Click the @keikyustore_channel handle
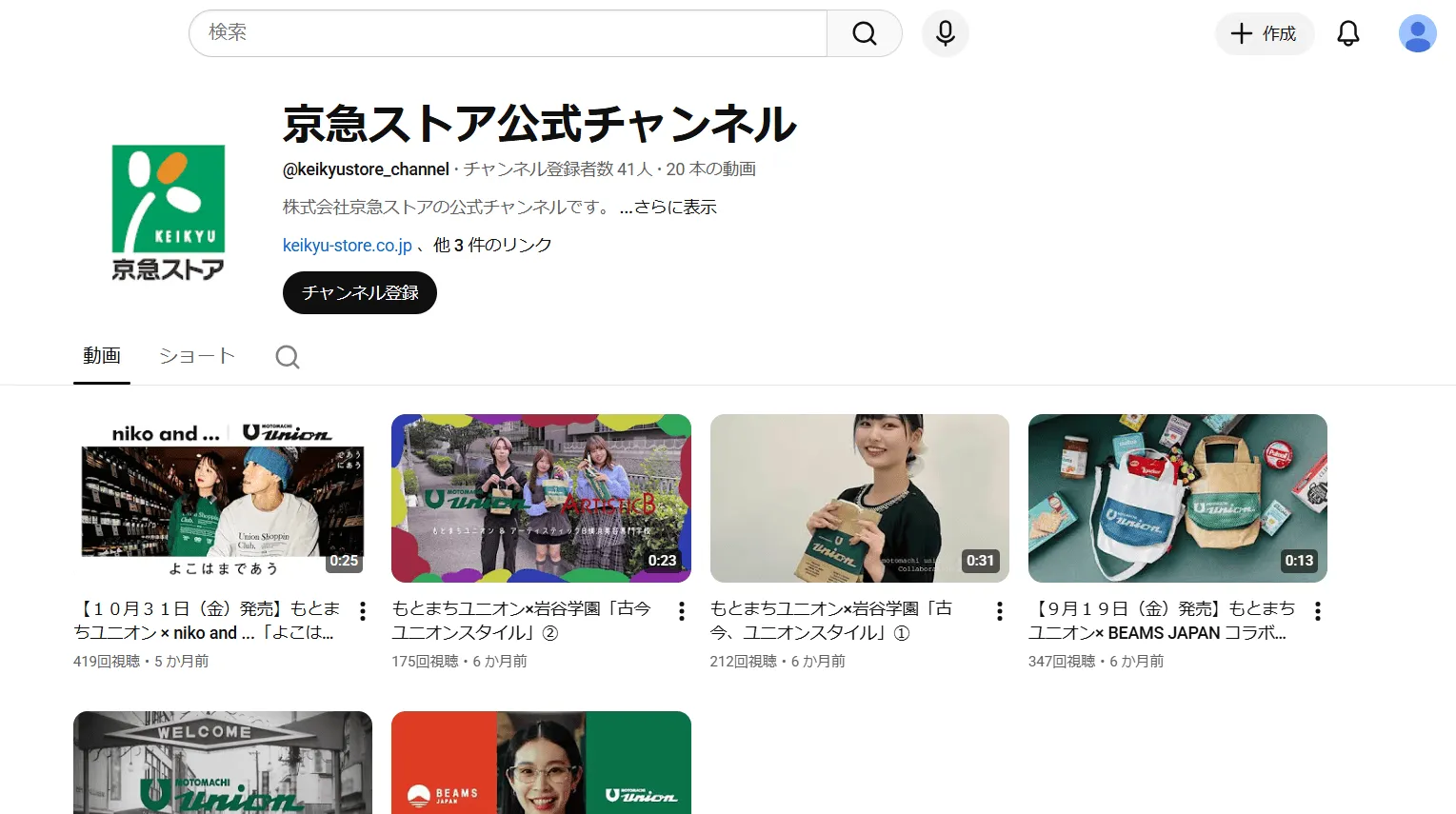This screenshot has width=1456, height=814. coord(366,169)
